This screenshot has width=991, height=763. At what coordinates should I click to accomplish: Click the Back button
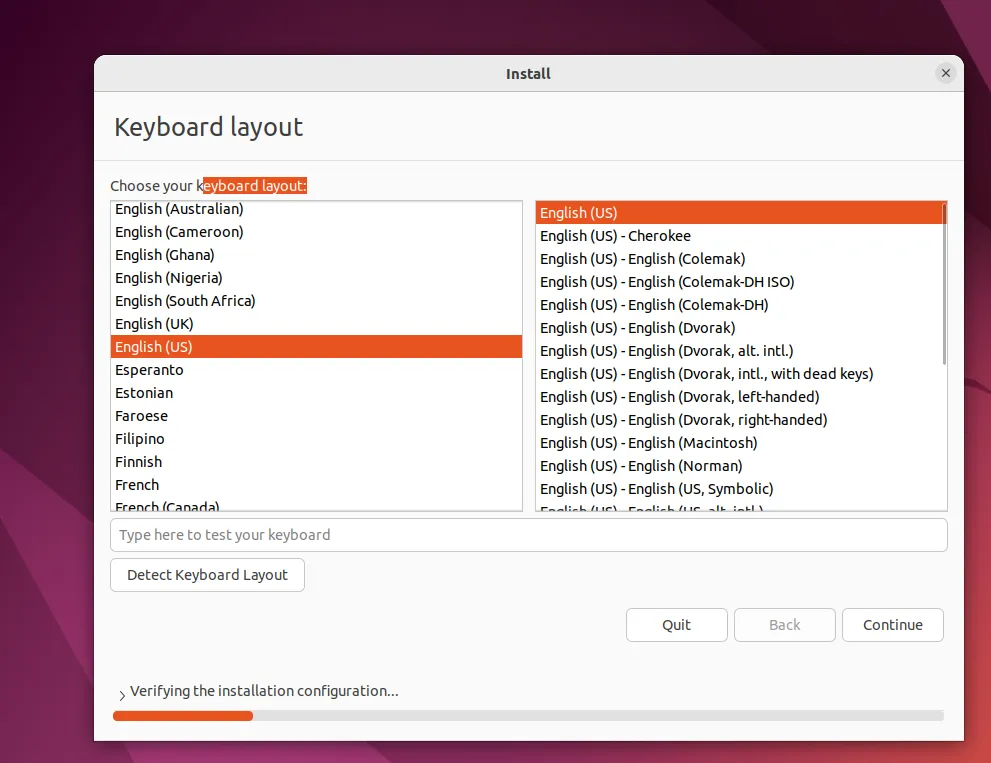click(784, 625)
